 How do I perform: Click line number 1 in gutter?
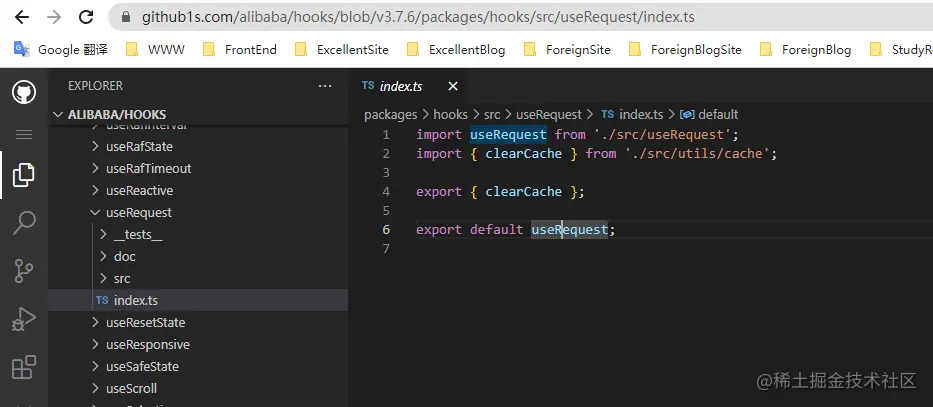coord(386,134)
